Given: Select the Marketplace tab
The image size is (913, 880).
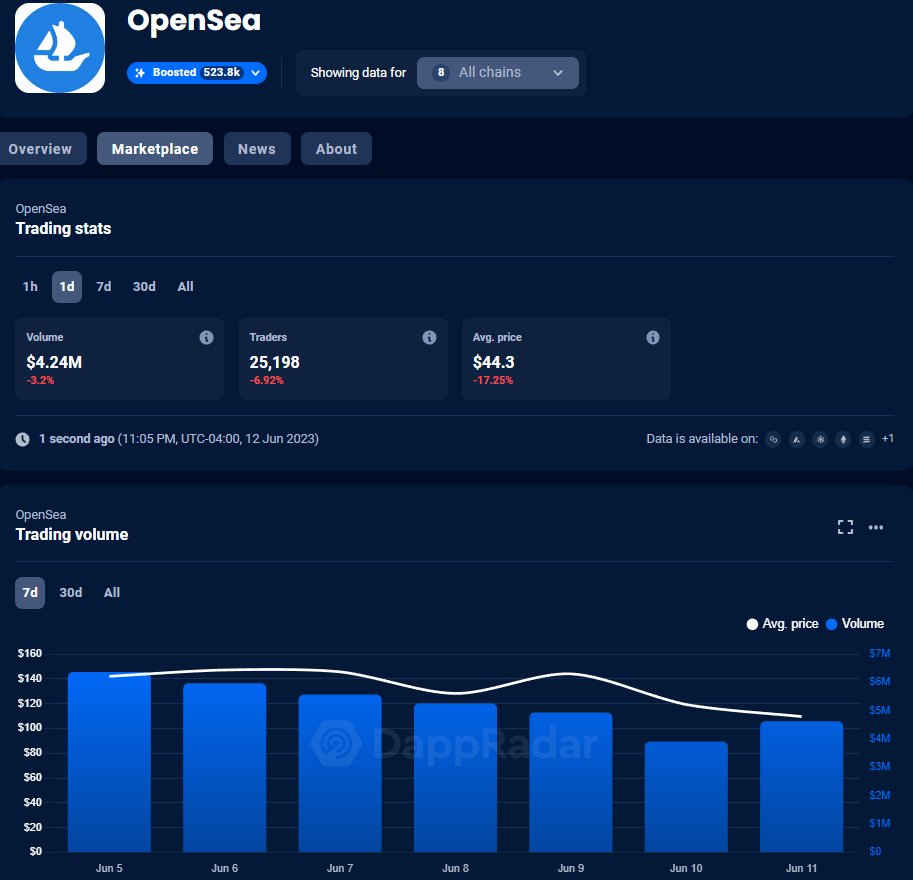Looking at the screenshot, I should coord(155,149).
